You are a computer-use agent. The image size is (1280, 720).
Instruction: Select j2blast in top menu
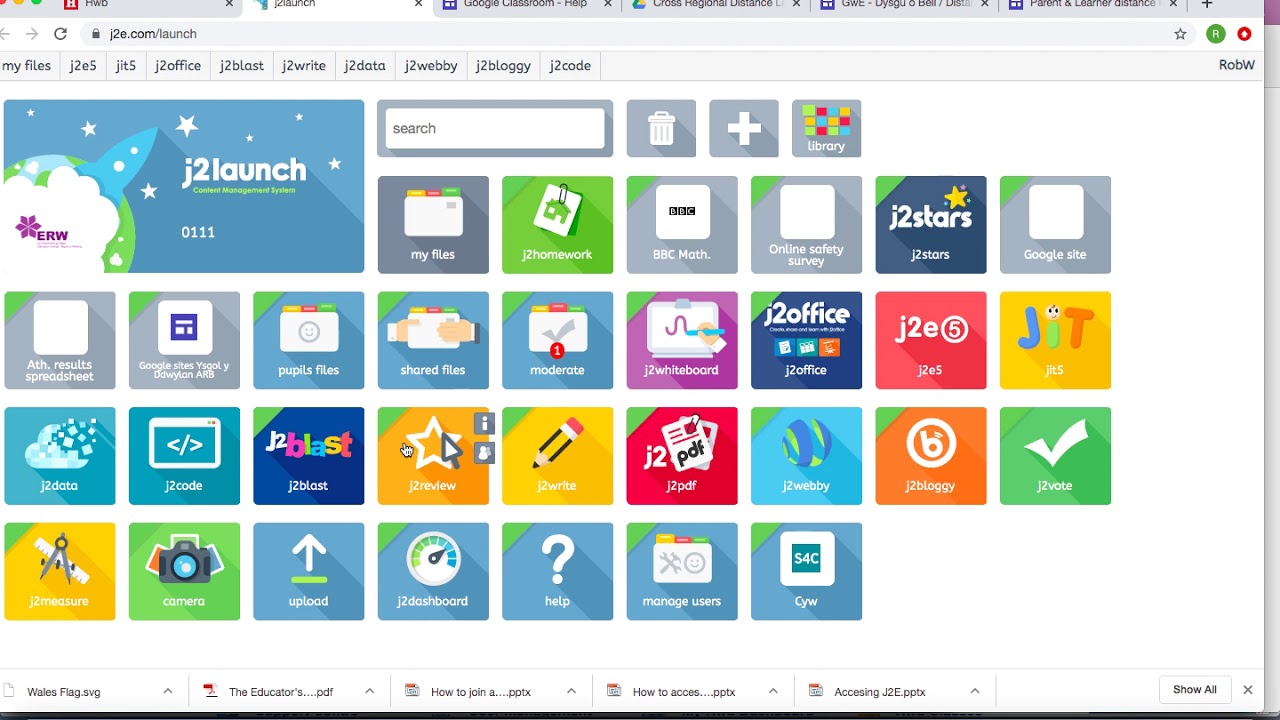[241, 66]
